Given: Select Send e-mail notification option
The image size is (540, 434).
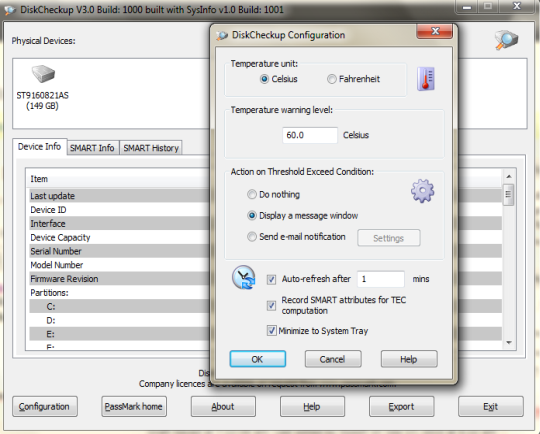Looking at the screenshot, I should [x=252, y=237].
